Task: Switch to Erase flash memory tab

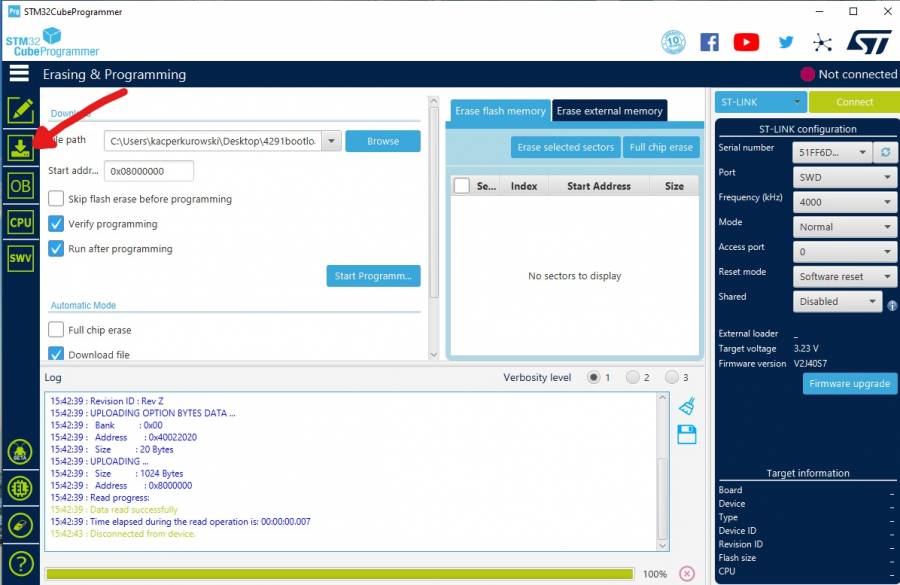Action: click(x=500, y=111)
